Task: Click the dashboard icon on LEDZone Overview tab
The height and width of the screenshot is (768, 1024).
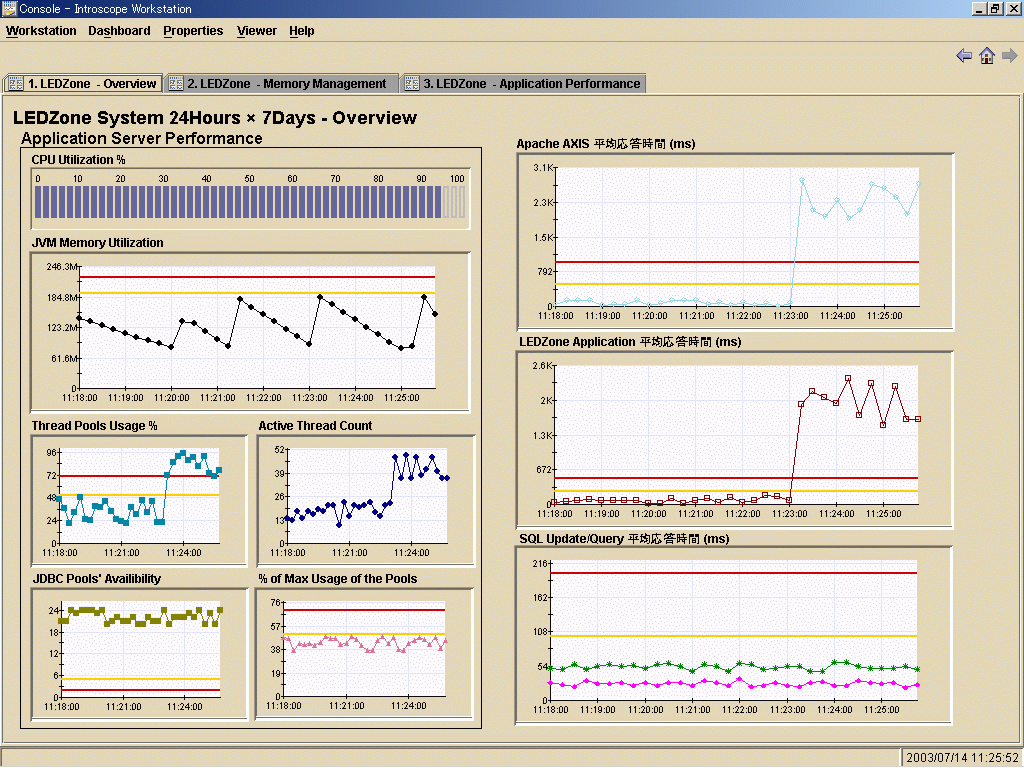Action: click(x=16, y=84)
